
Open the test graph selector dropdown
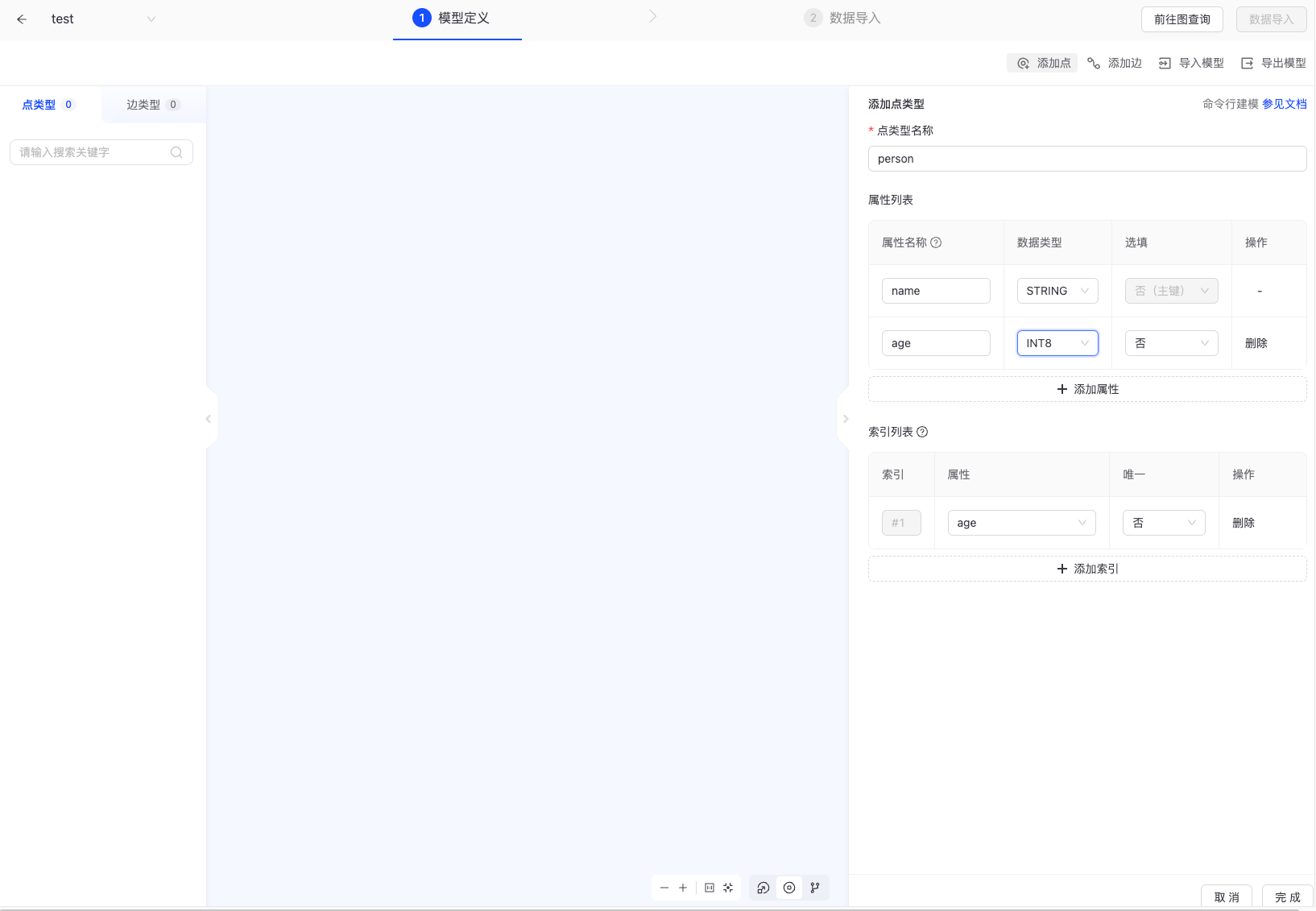(x=102, y=19)
